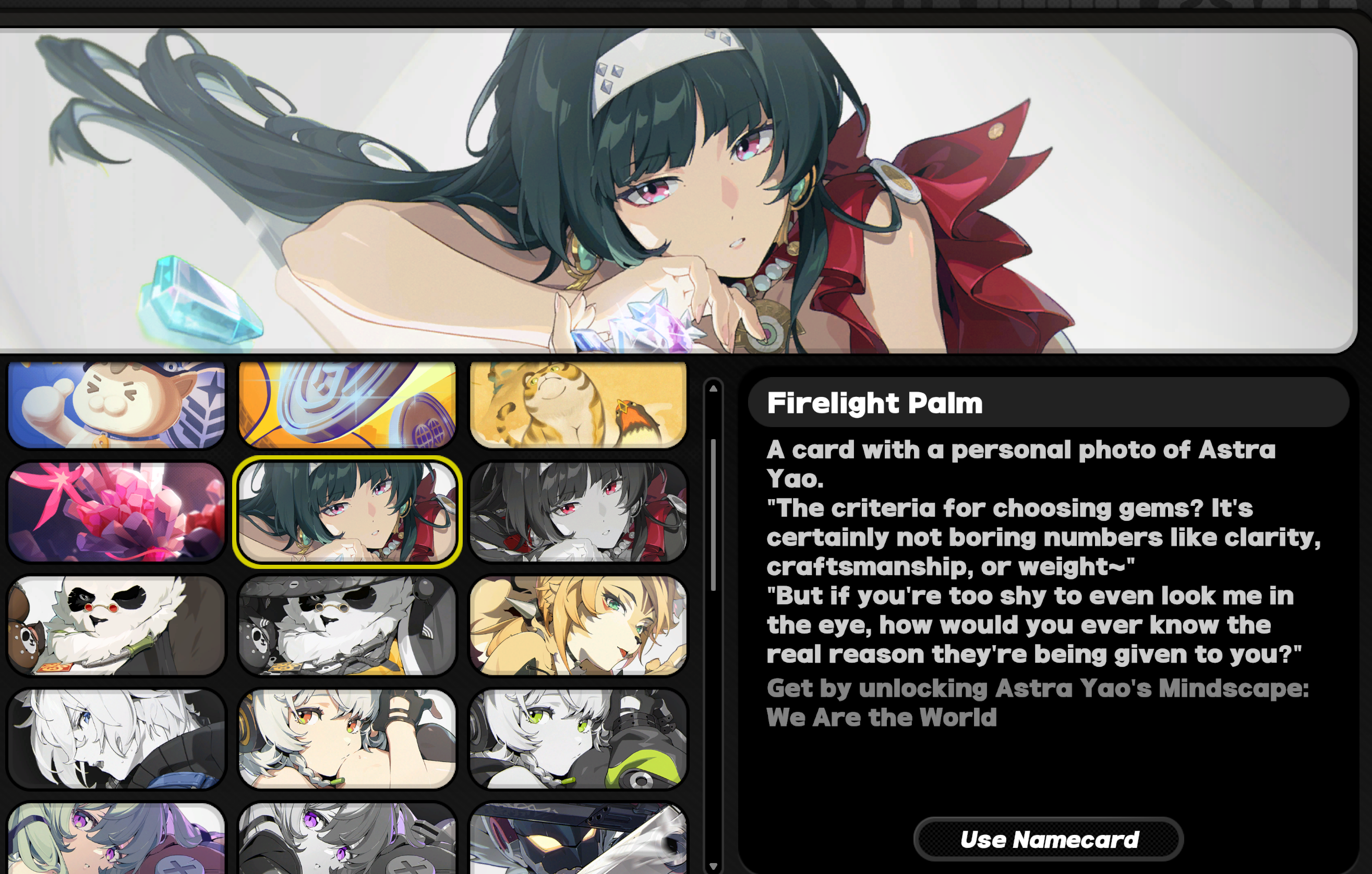Select the cat police officer namecard

[116, 404]
